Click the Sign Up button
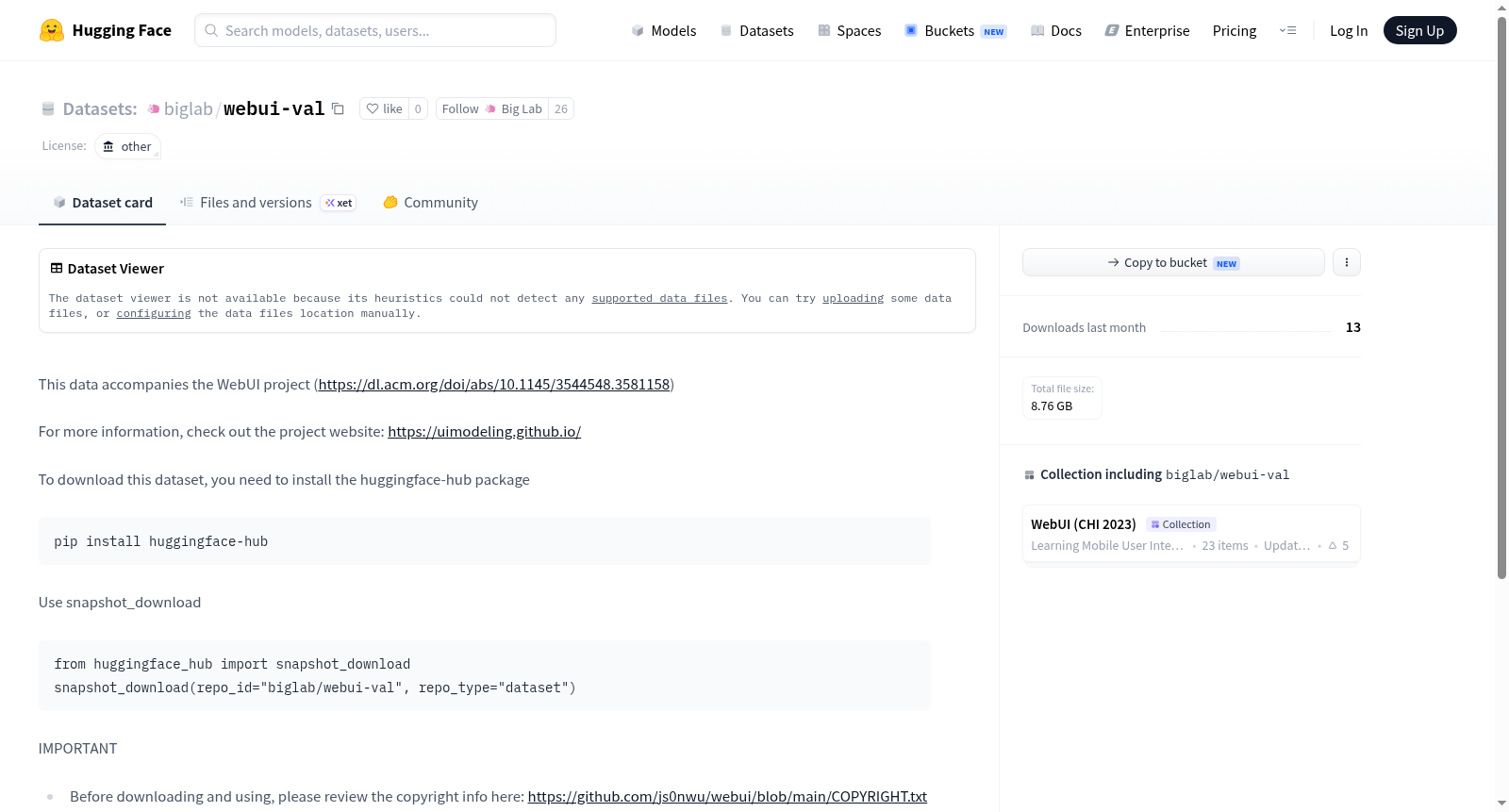The image size is (1509, 812). tap(1419, 30)
